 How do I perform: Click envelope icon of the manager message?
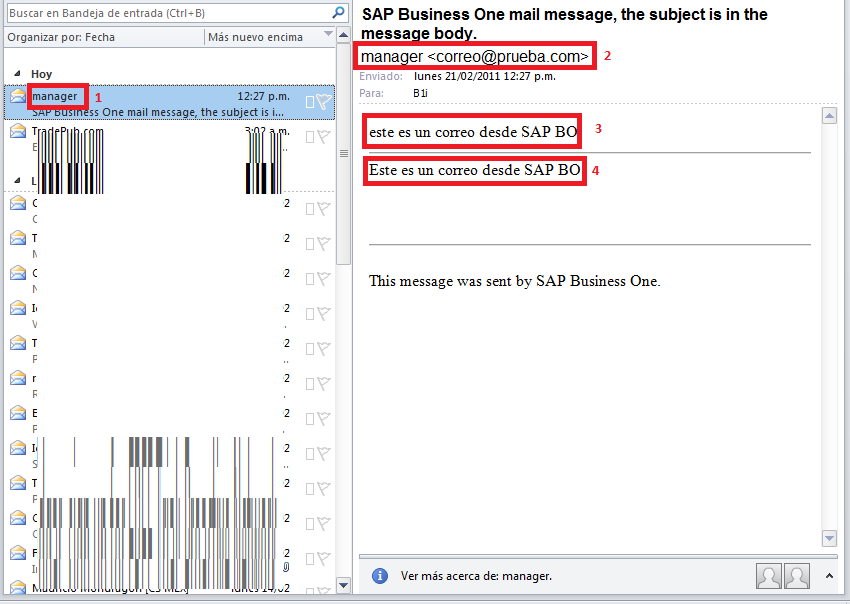click(18, 96)
